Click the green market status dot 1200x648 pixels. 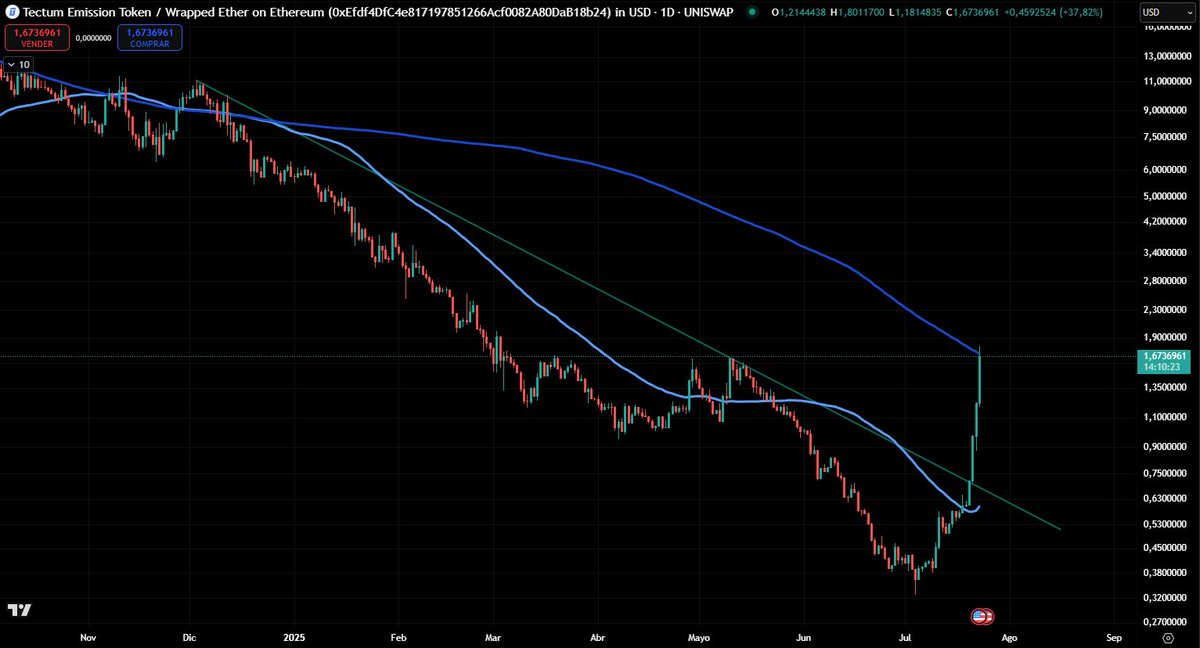click(x=752, y=12)
